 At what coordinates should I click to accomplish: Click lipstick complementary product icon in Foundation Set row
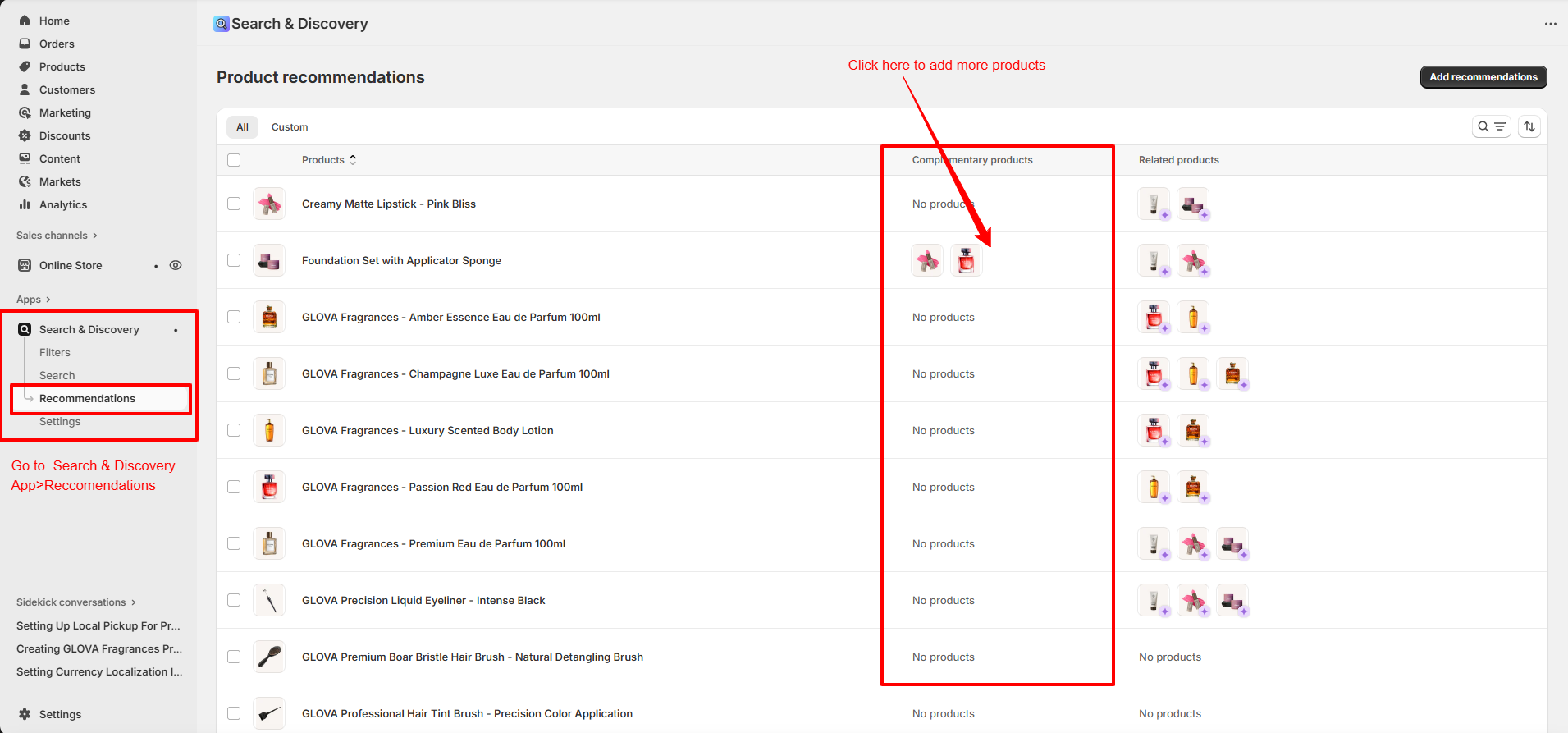pyautogui.click(x=927, y=260)
